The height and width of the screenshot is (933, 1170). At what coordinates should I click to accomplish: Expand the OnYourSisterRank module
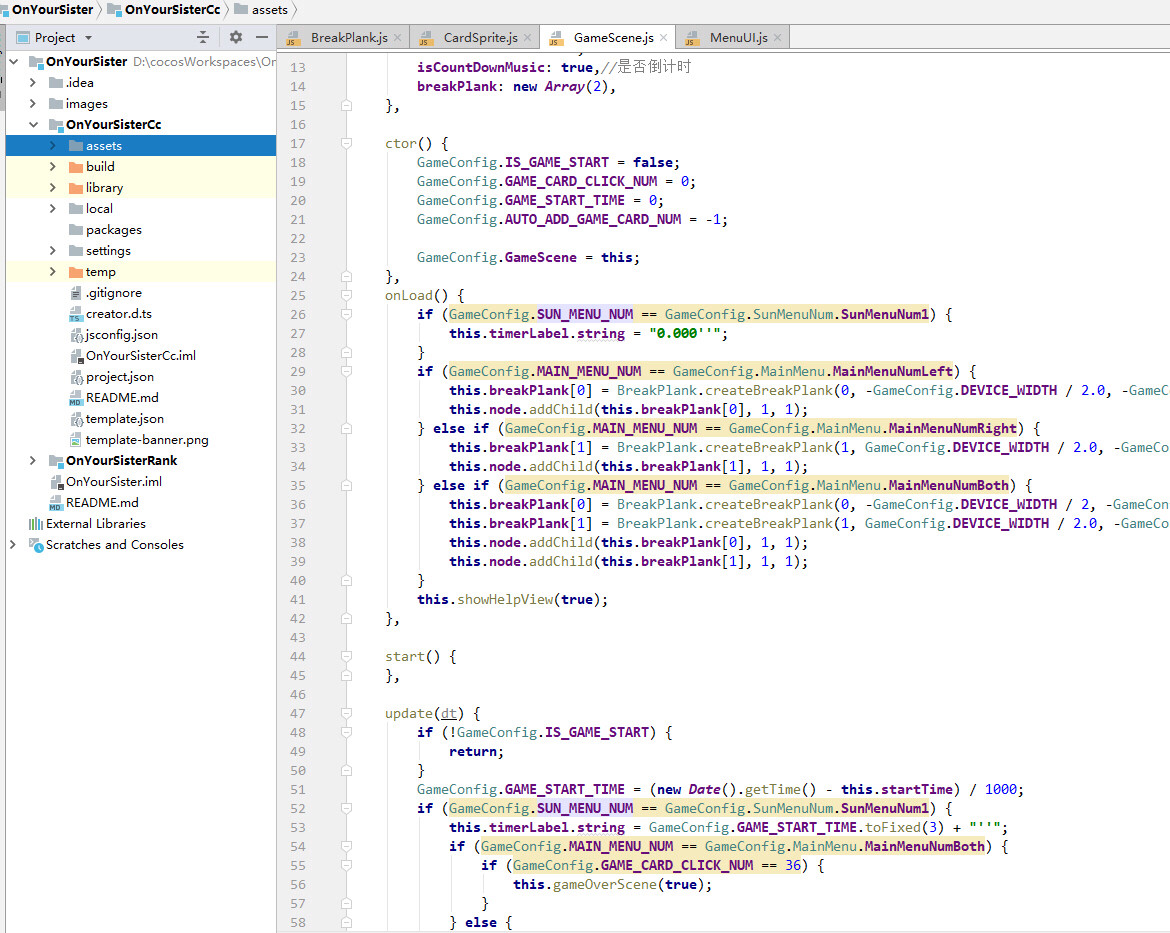(x=32, y=461)
